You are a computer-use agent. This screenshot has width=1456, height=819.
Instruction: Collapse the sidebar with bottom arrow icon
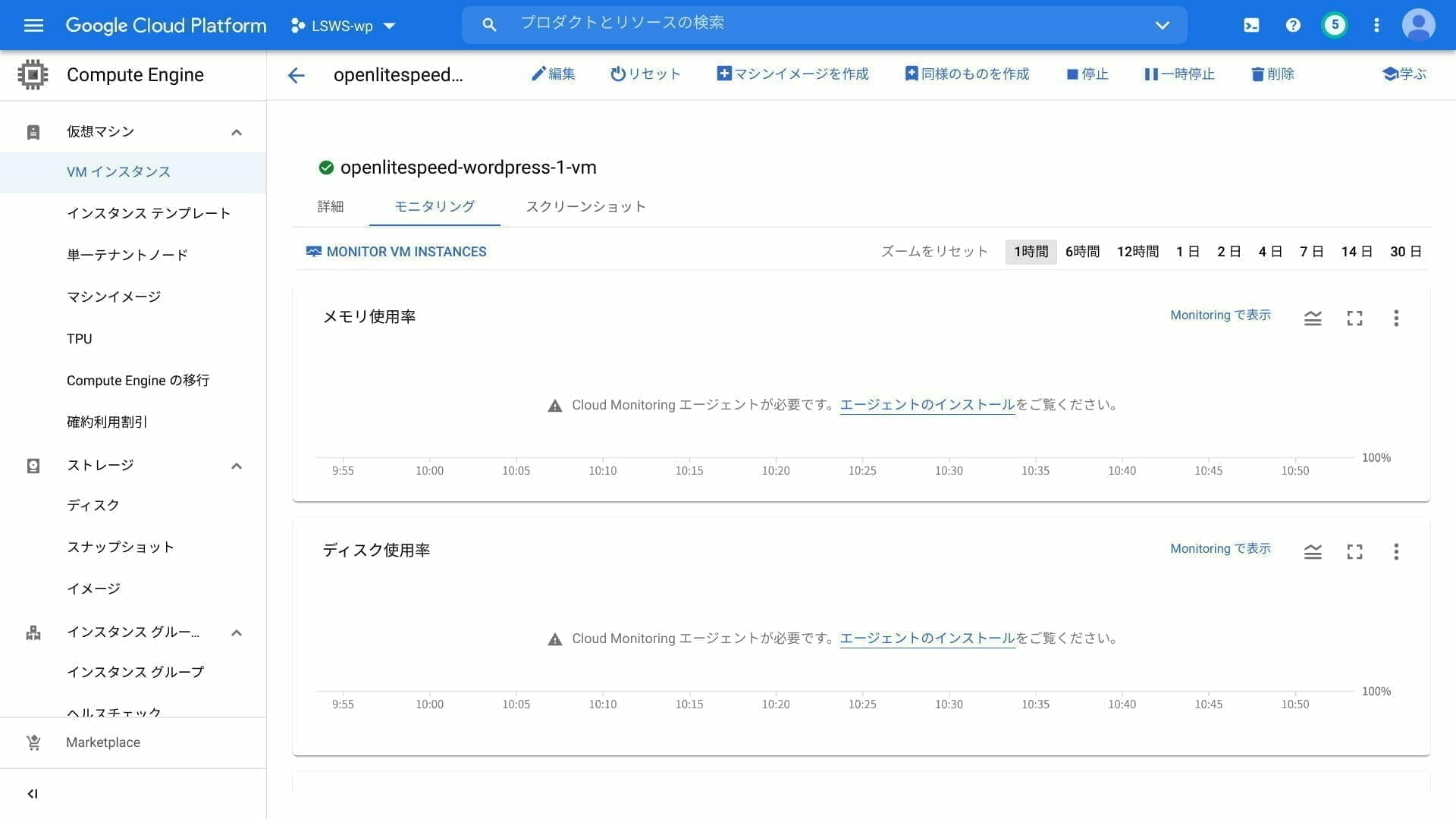[x=33, y=794]
